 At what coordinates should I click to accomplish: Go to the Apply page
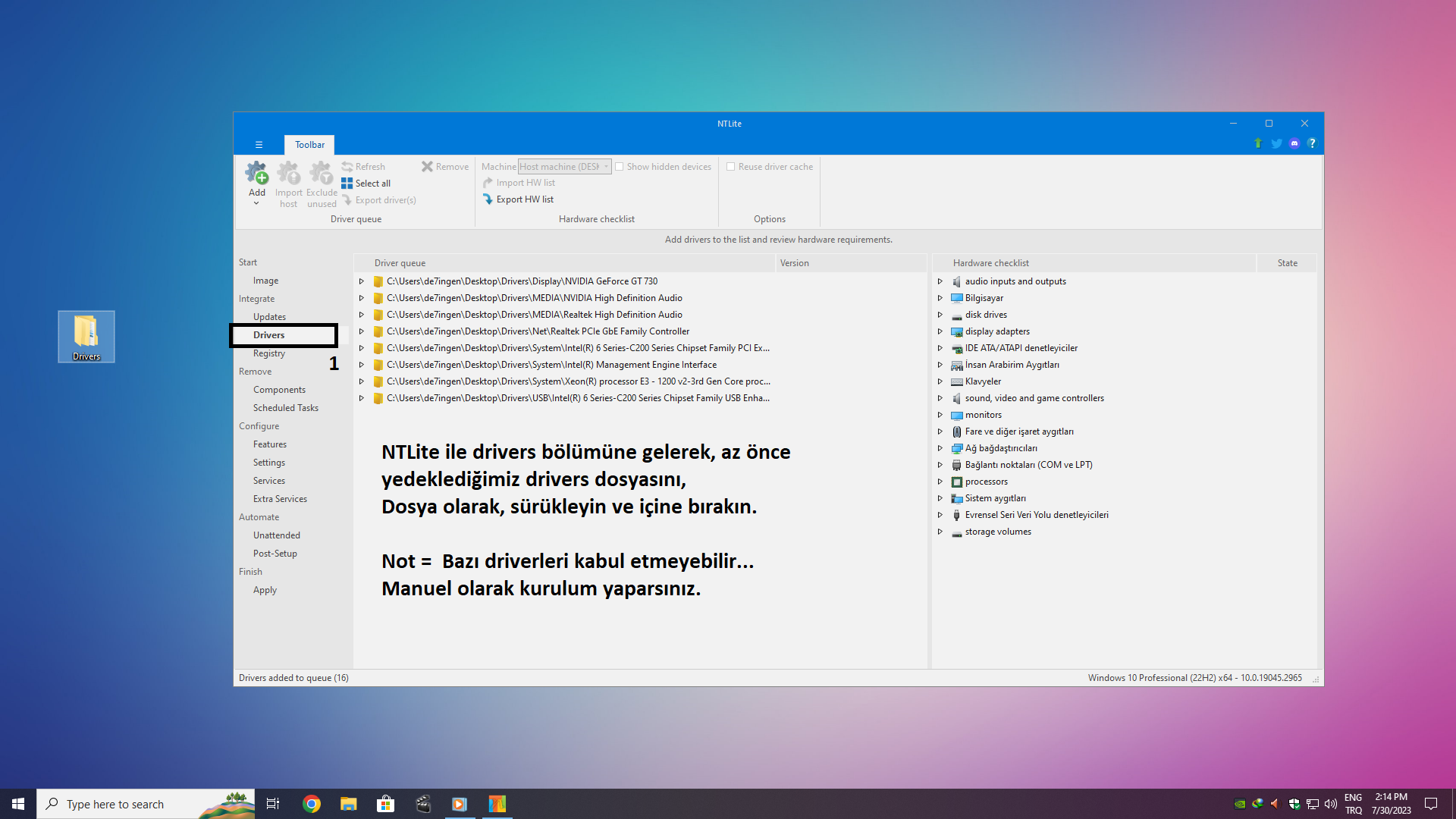click(x=265, y=590)
